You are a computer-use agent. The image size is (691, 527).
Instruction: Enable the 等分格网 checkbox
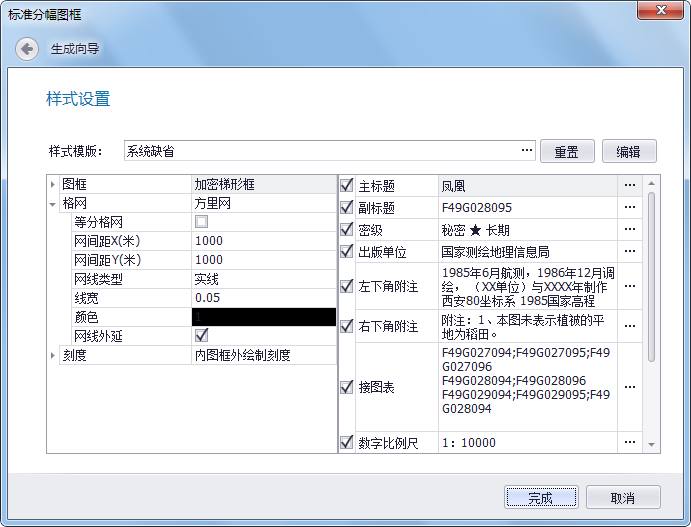click(x=201, y=222)
